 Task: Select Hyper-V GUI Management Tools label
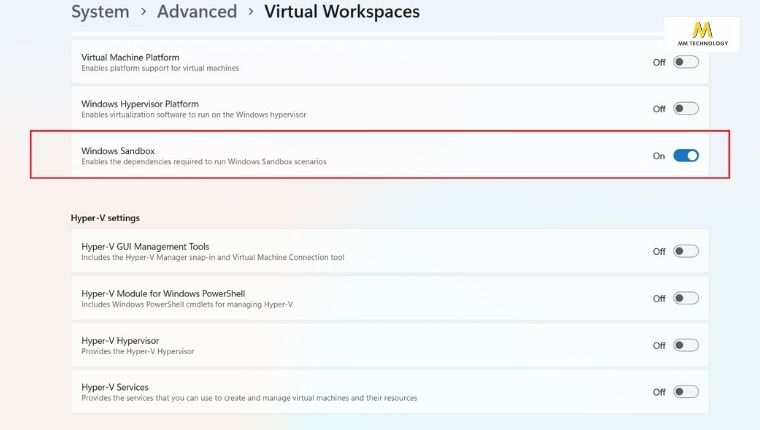point(145,246)
